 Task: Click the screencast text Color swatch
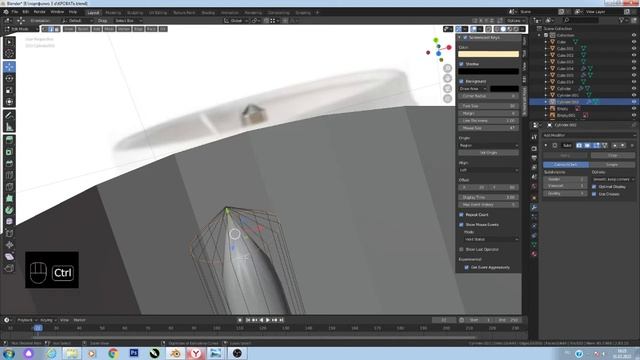pos(489,54)
